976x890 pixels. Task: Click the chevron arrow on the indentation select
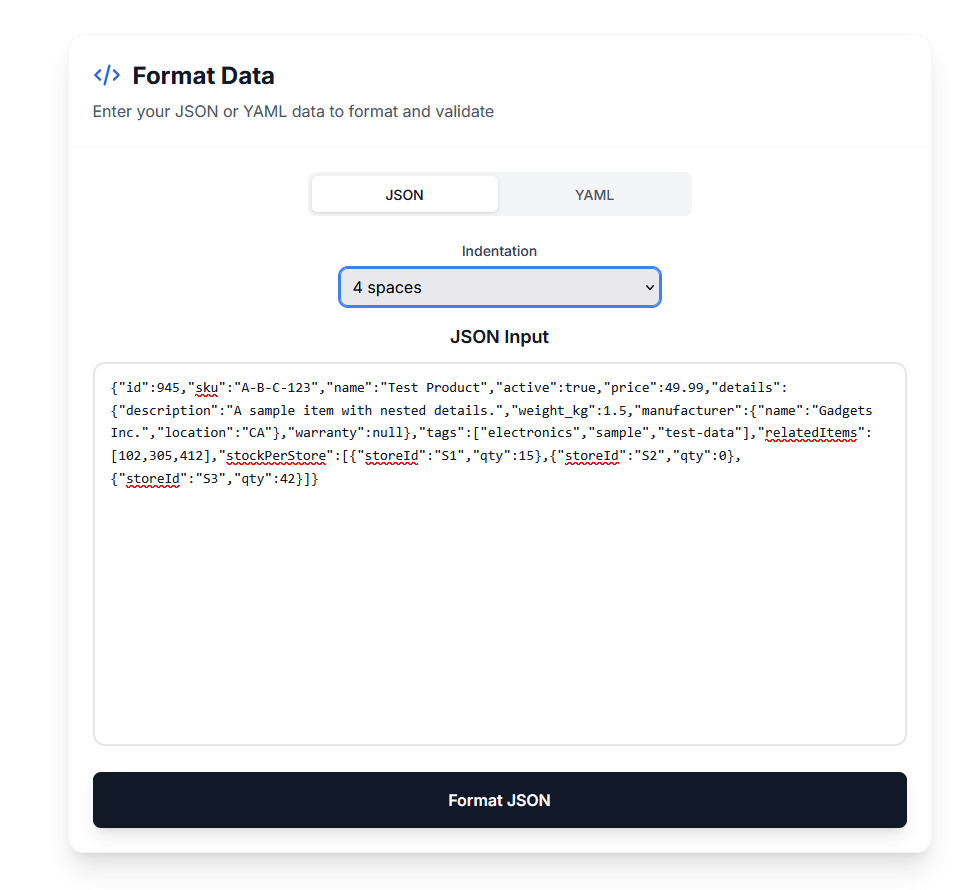(649, 287)
